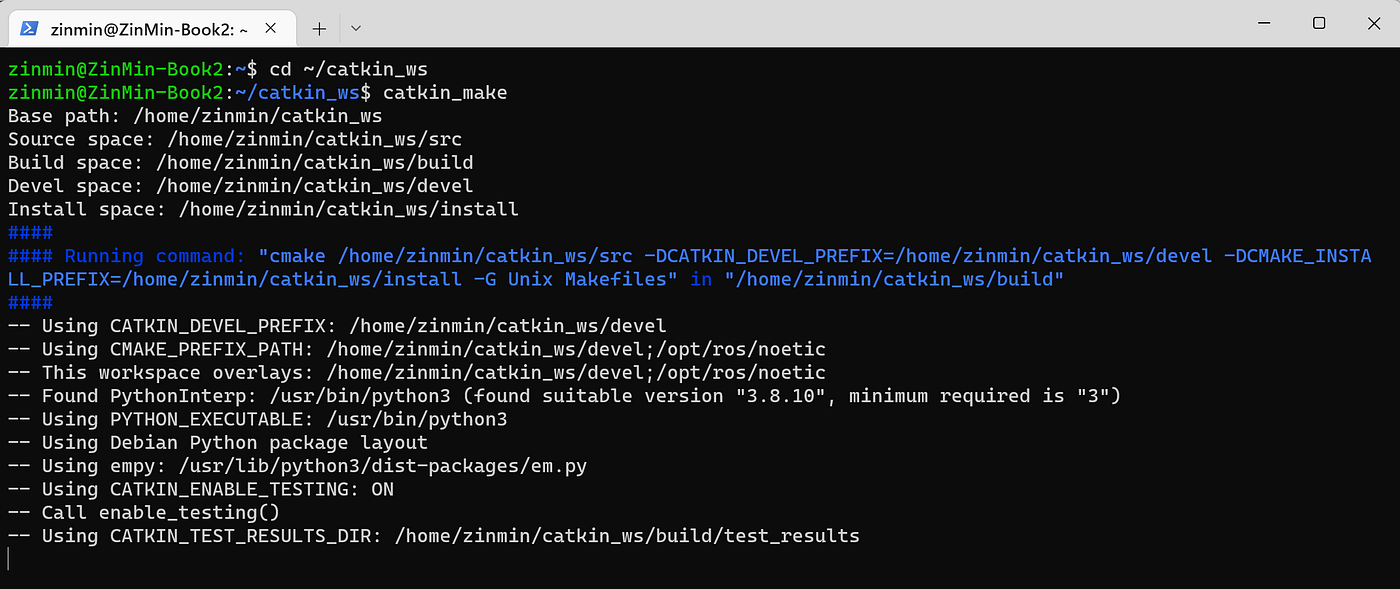Click the "Call enable_testing()" line
The image size is (1400, 589).
click(144, 512)
